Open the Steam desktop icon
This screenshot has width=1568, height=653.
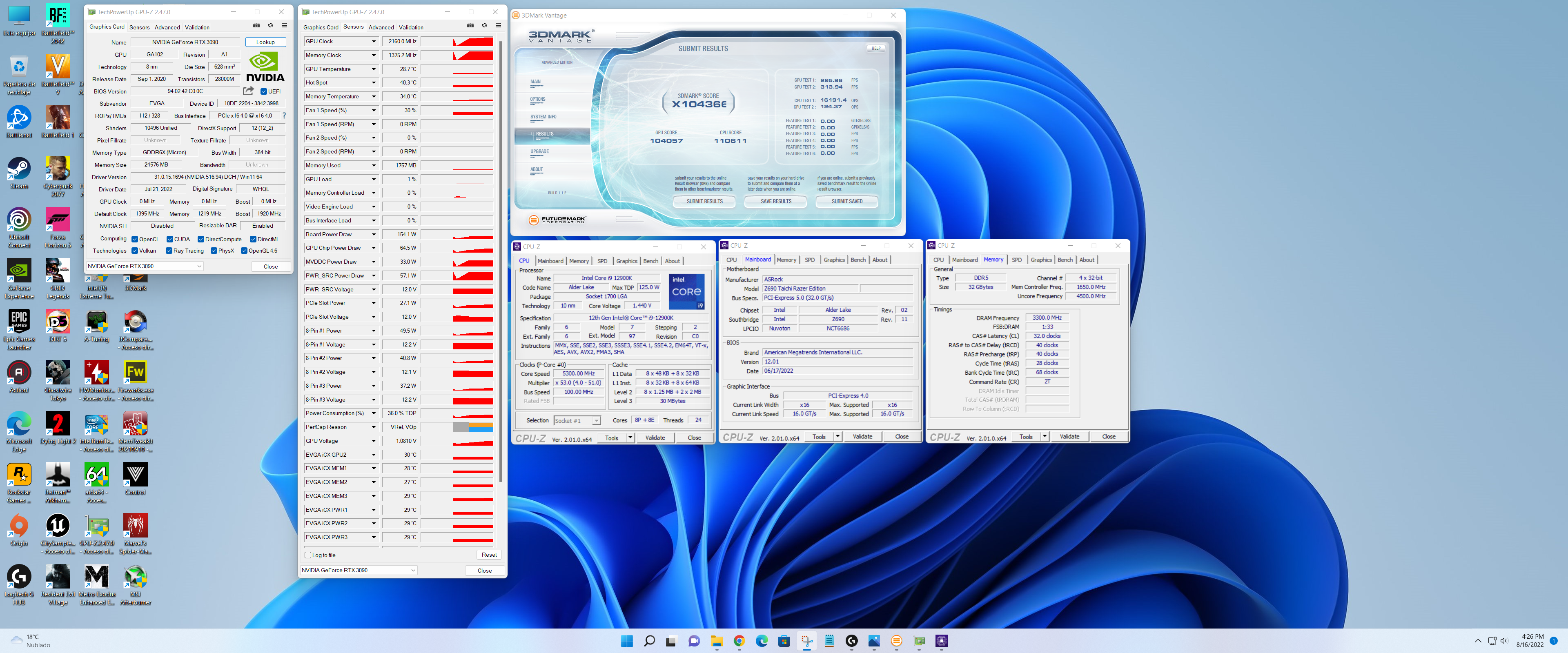tap(19, 173)
